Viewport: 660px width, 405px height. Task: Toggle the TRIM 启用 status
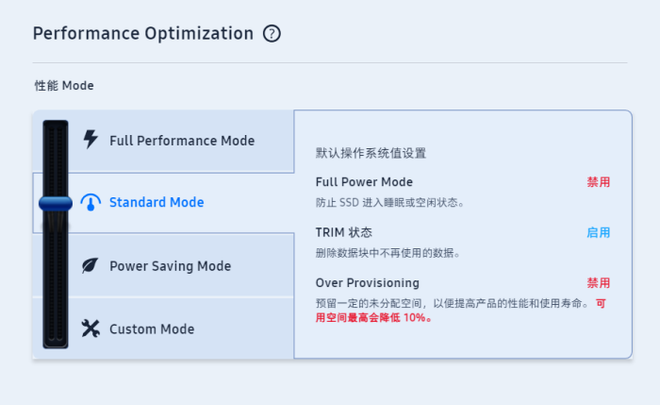(x=598, y=233)
